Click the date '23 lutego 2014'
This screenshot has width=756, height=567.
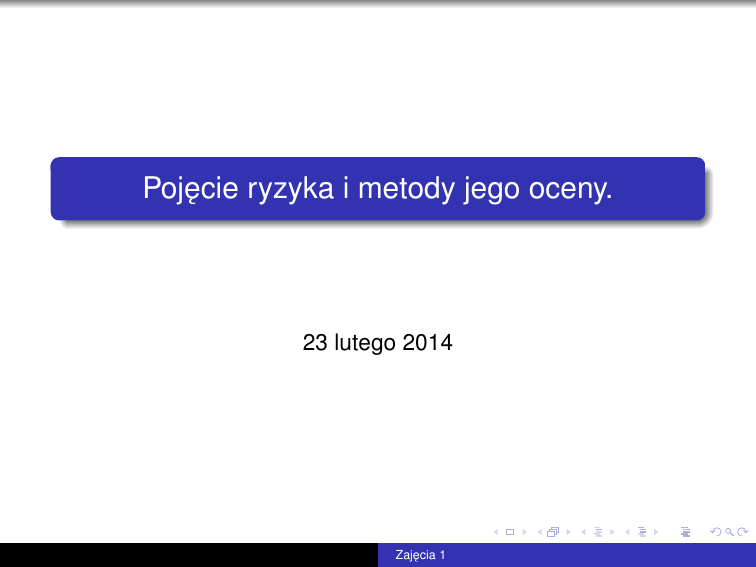coord(378,343)
